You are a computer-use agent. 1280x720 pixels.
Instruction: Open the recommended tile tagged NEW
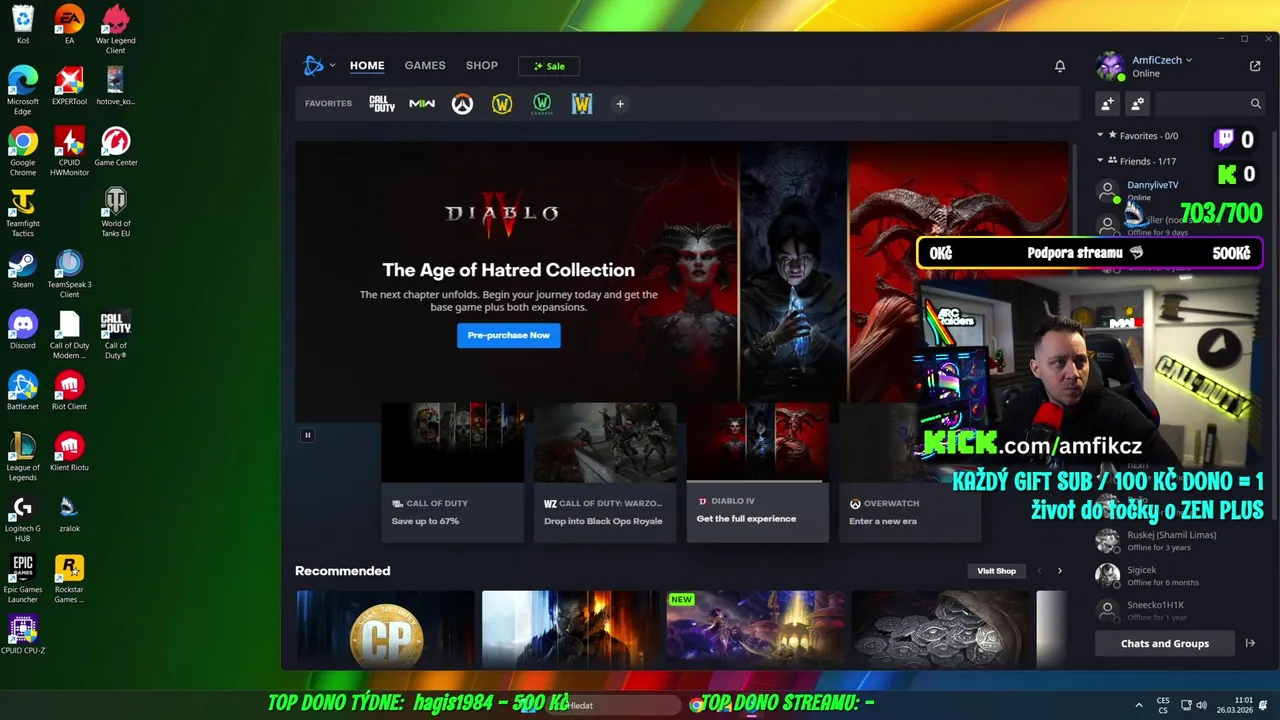pyautogui.click(x=755, y=629)
